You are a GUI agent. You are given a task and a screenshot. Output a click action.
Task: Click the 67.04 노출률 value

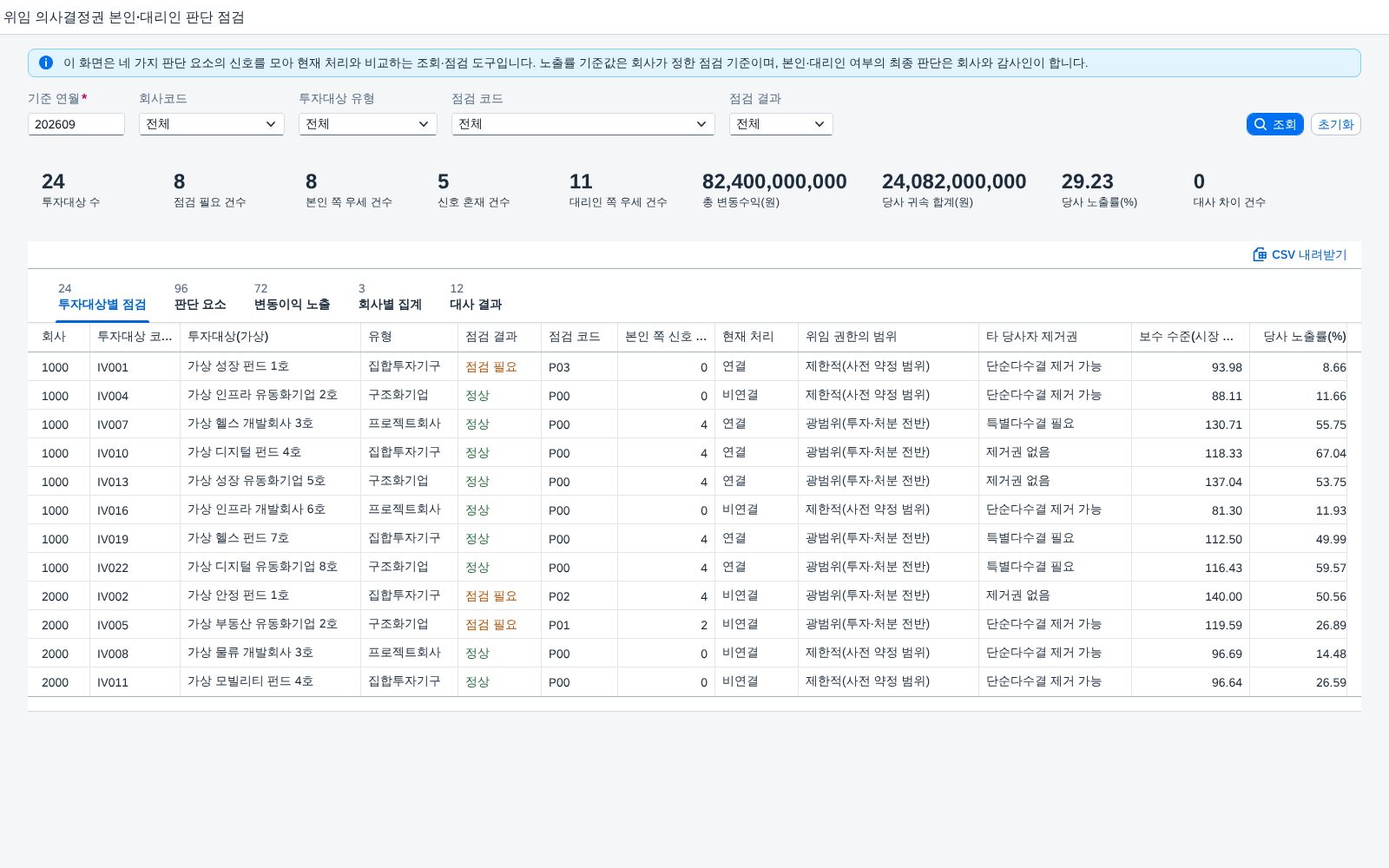pyautogui.click(x=1331, y=453)
